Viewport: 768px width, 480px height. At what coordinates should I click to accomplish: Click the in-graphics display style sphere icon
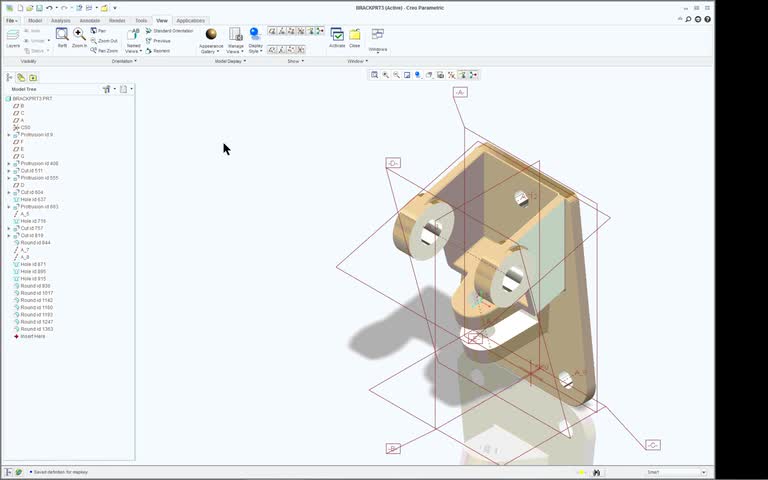pyautogui.click(x=418, y=75)
